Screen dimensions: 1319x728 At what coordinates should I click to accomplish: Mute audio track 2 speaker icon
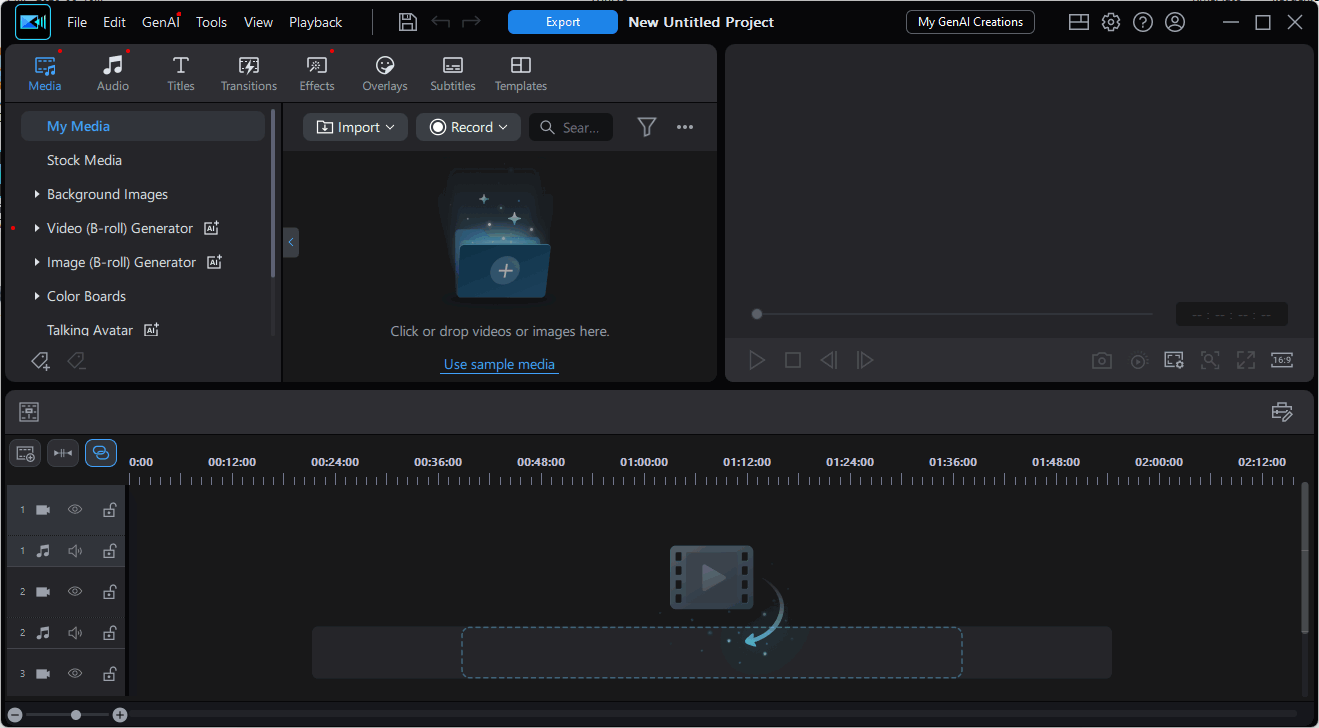[x=75, y=633]
